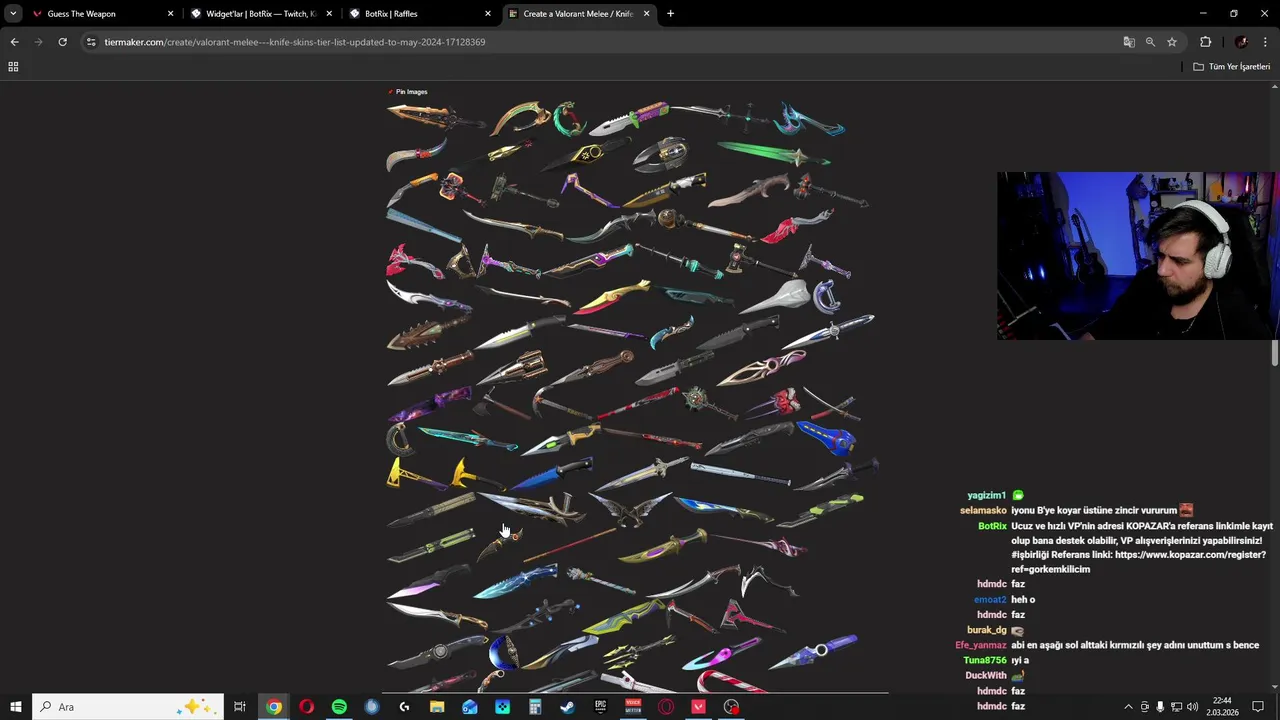Open Google Chrome from taskbar
The height and width of the screenshot is (720, 1280).
(x=273, y=707)
